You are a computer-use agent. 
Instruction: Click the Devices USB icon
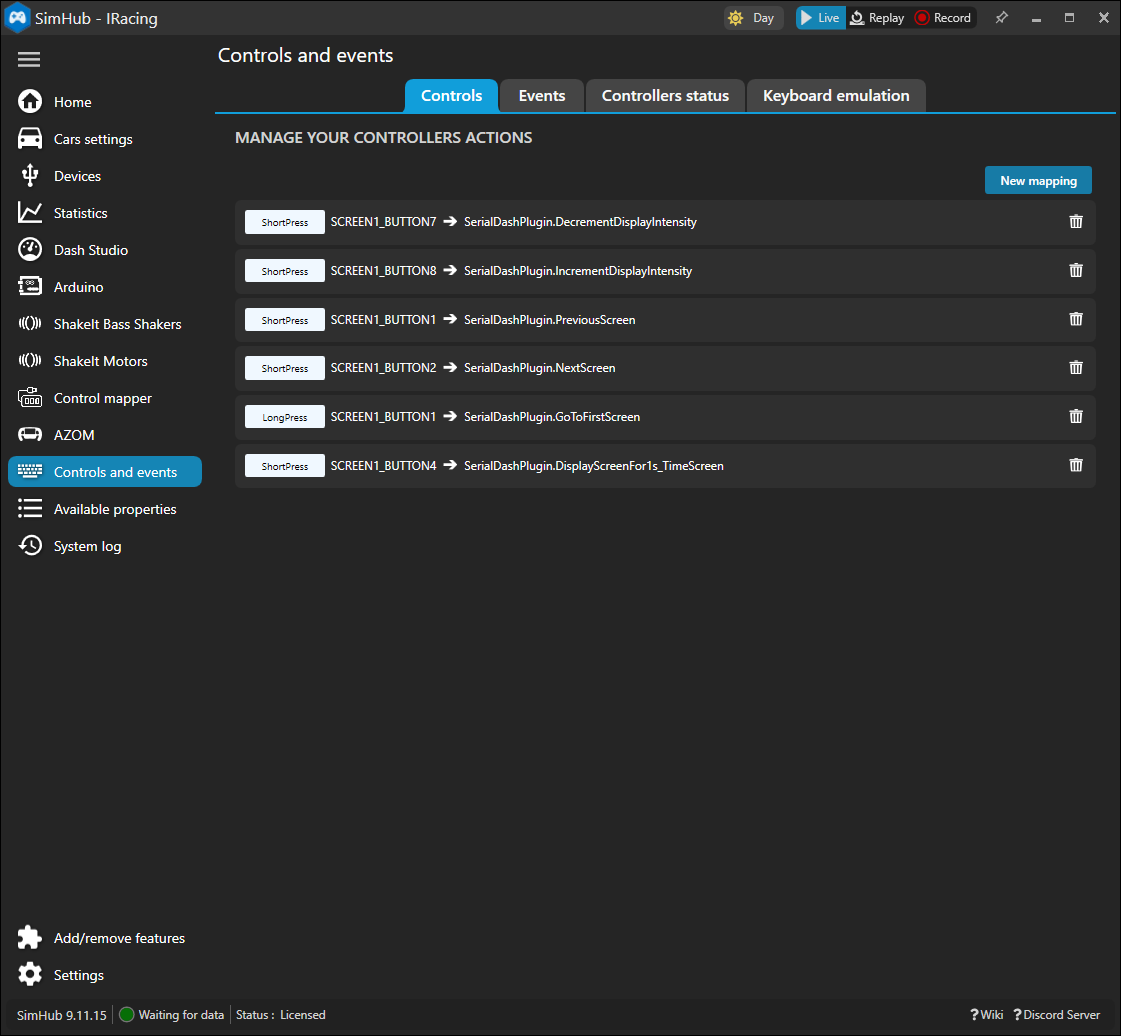[30, 175]
